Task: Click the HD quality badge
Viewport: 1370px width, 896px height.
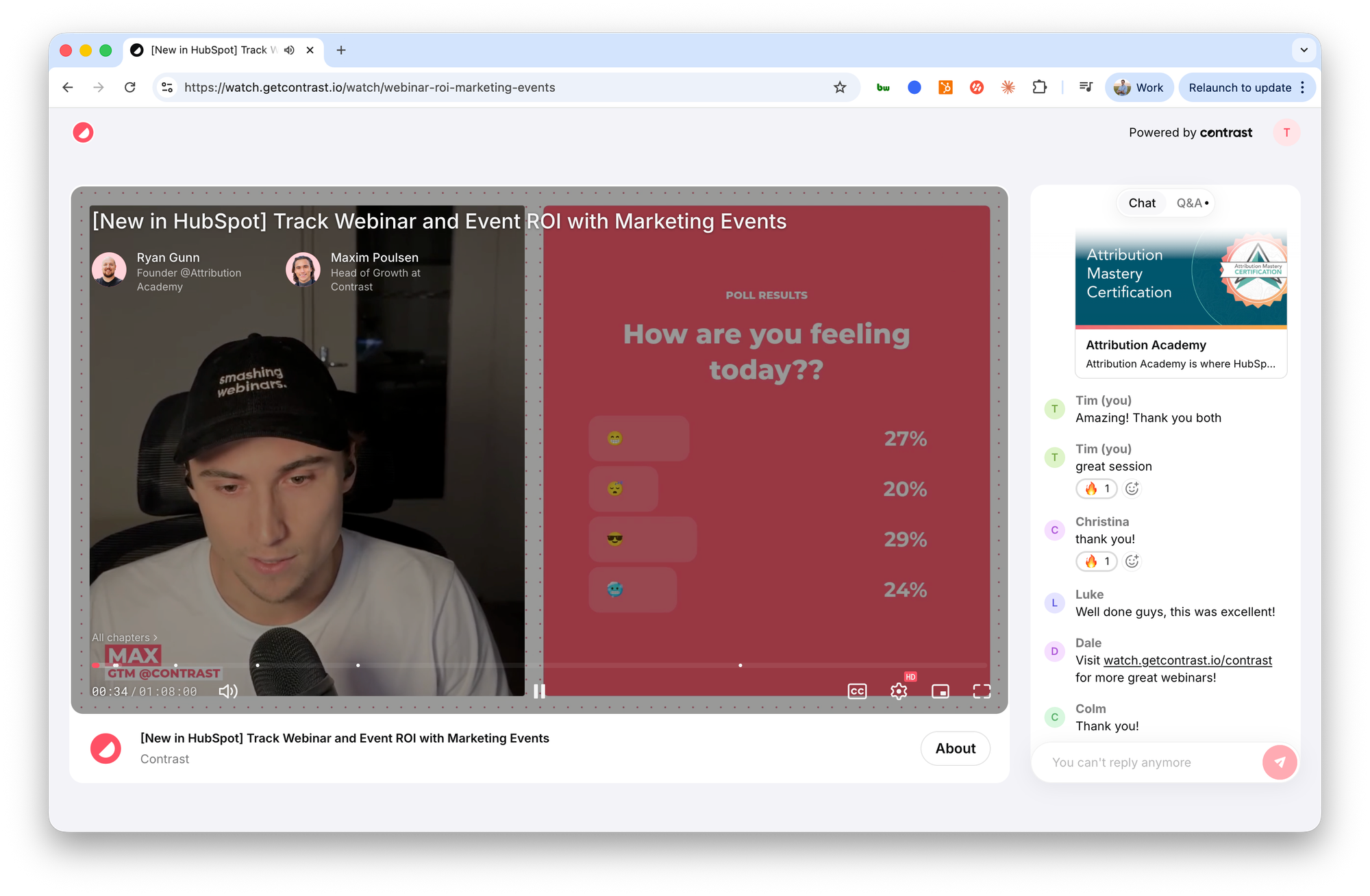Action: point(910,677)
